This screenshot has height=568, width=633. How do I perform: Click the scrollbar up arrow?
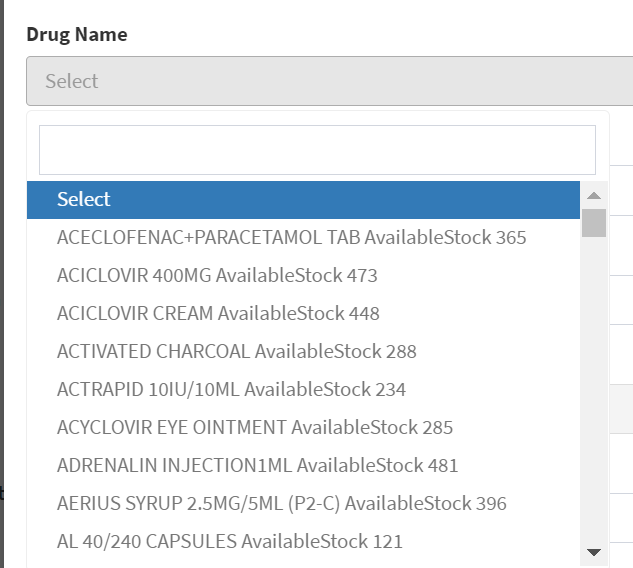[594, 196]
